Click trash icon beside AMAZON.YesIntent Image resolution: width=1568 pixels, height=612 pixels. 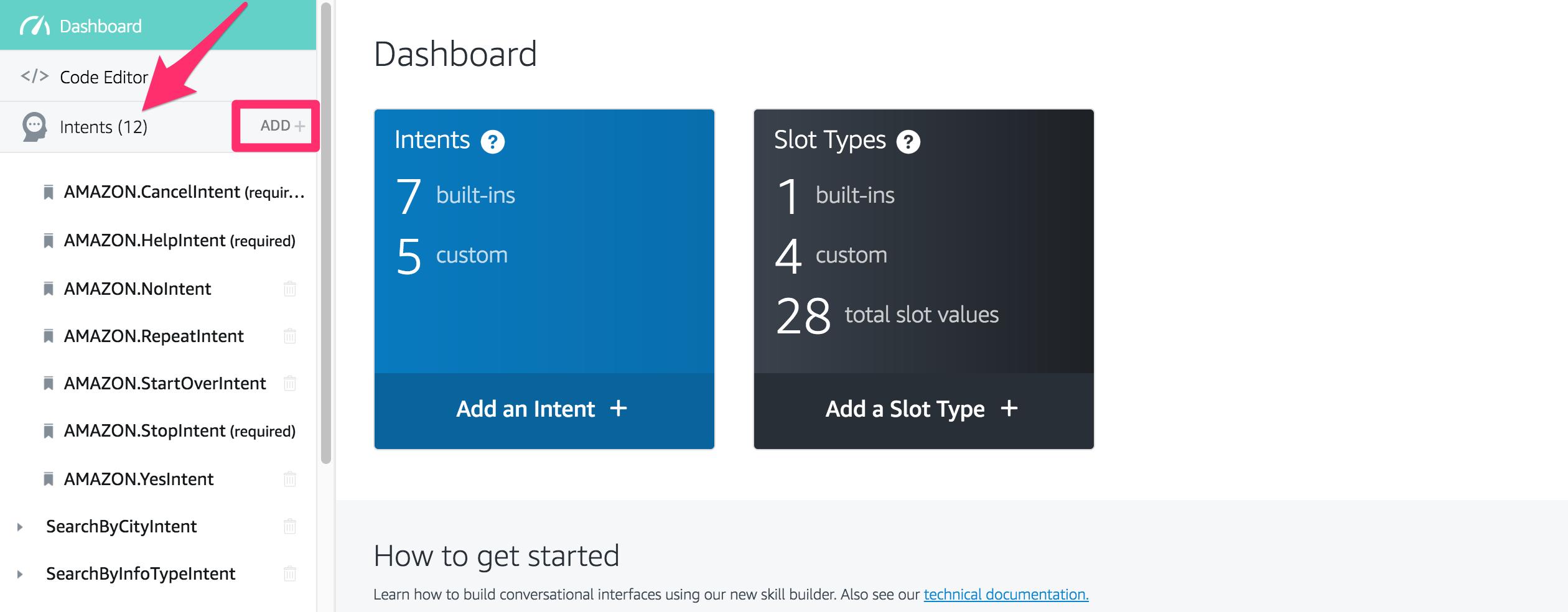[x=290, y=479]
